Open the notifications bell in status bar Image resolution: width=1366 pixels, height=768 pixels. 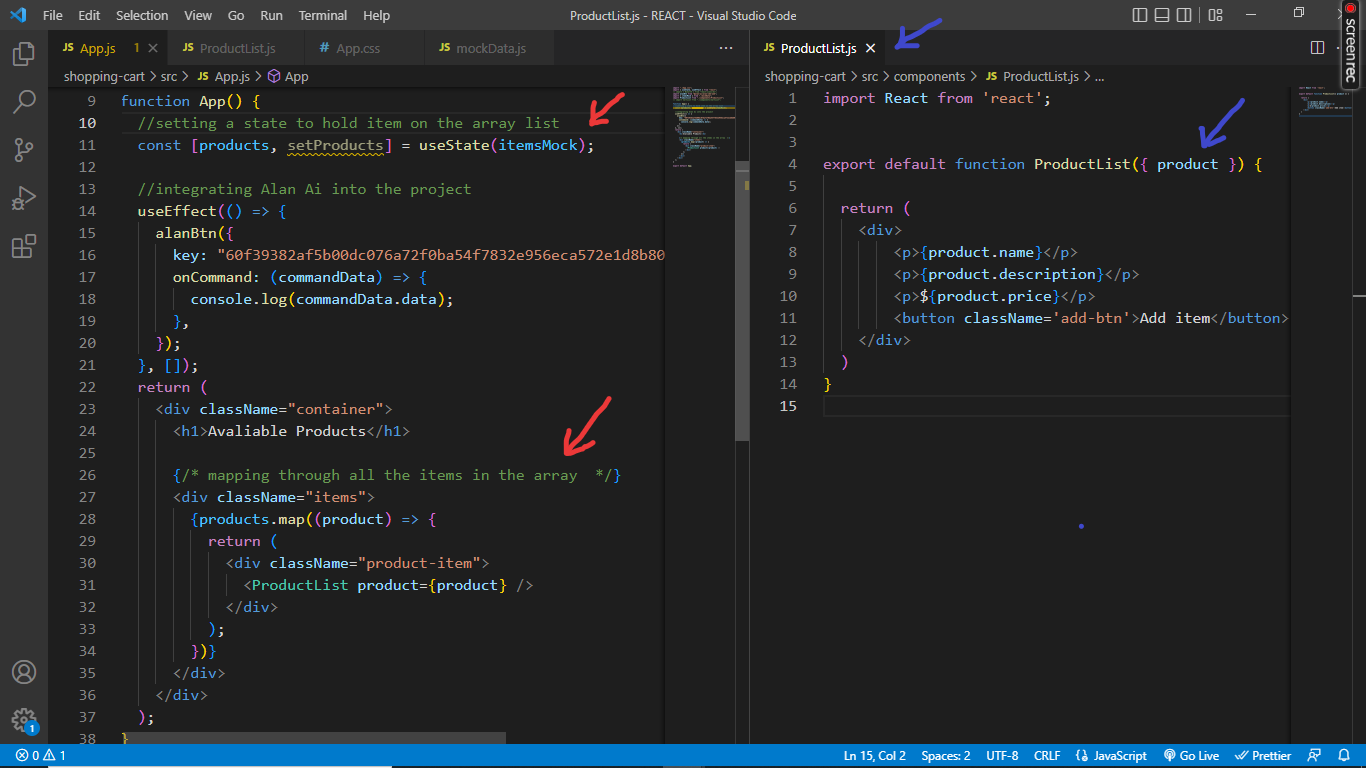pos(1342,756)
